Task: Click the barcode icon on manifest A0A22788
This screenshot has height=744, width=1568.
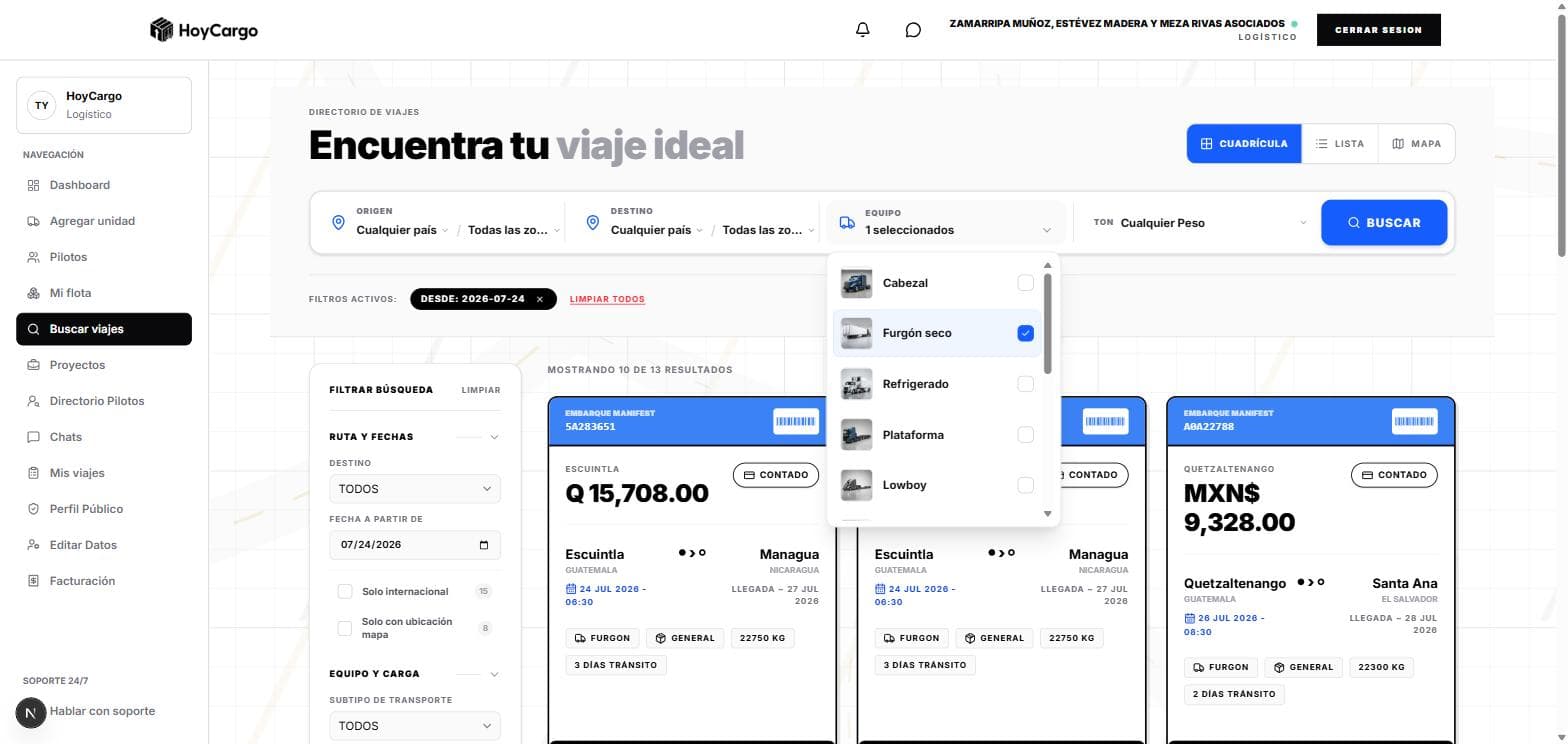Action: 1414,421
